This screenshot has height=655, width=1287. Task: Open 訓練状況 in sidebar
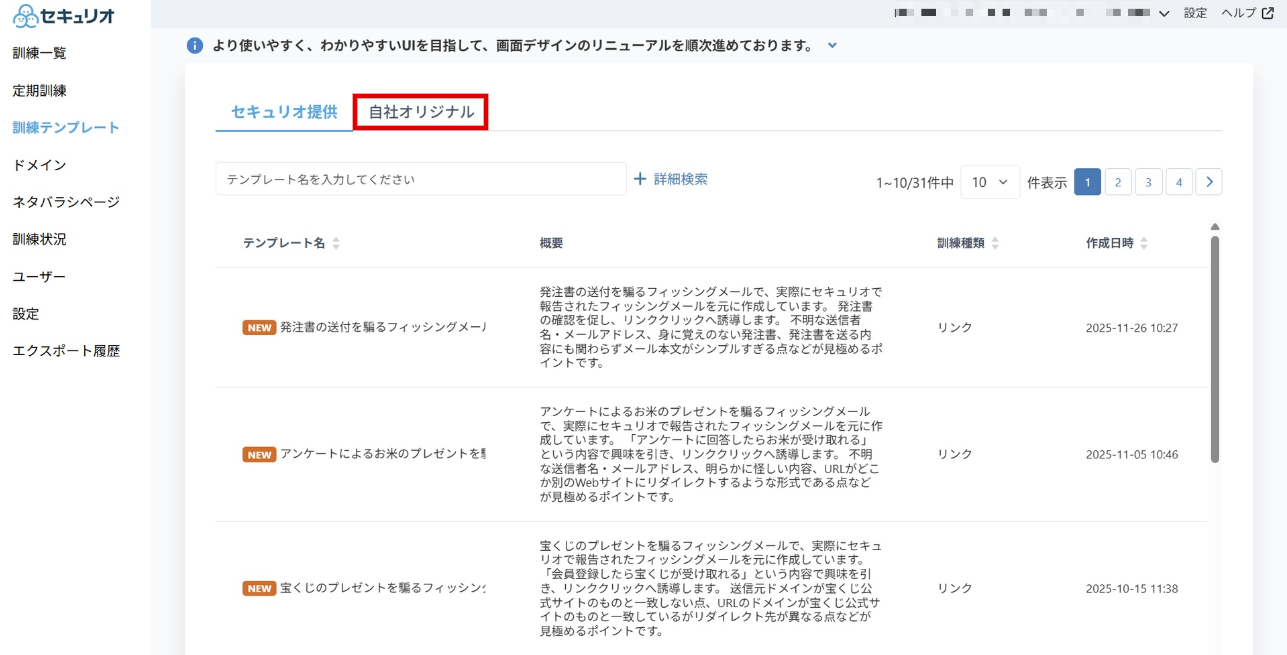[39, 239]
